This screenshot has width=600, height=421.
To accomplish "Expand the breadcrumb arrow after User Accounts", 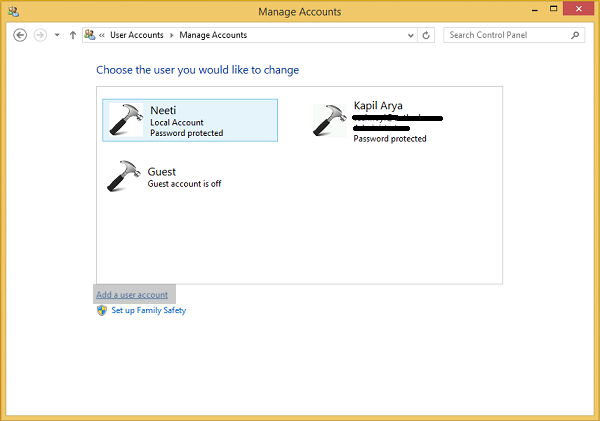I will click(x=171, y=35).
